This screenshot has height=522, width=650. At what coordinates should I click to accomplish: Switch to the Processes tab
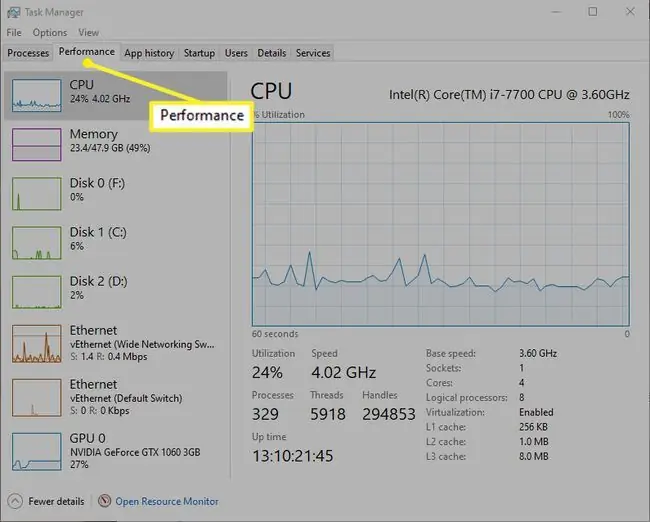pyautogui.click(x=28, y=53)
